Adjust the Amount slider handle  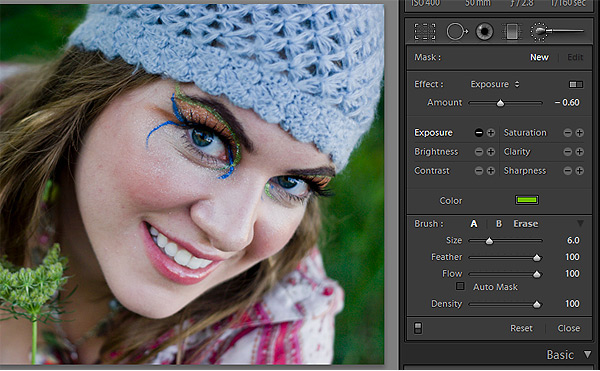[500, 103]
